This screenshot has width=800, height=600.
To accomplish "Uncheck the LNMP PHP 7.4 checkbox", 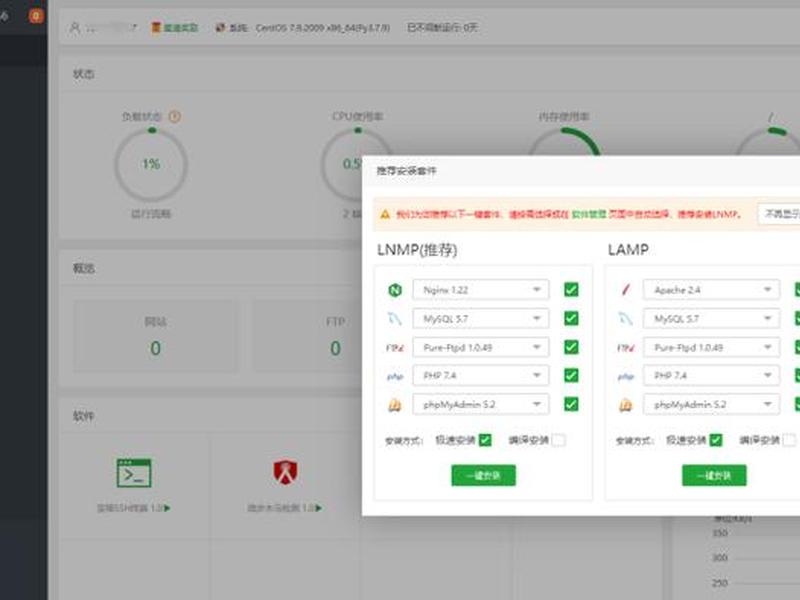I will tap(571, 376).
